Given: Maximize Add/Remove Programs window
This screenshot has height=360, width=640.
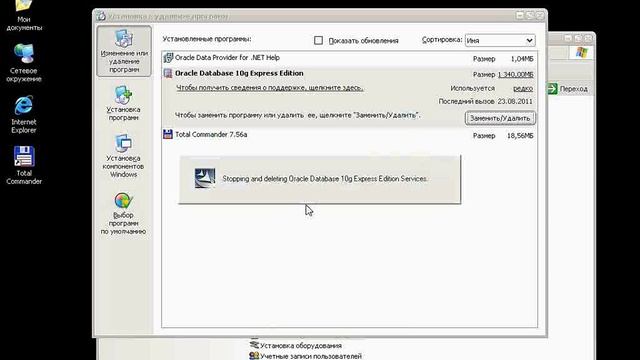Looking at the screenshot, I should tap(530, 16).
